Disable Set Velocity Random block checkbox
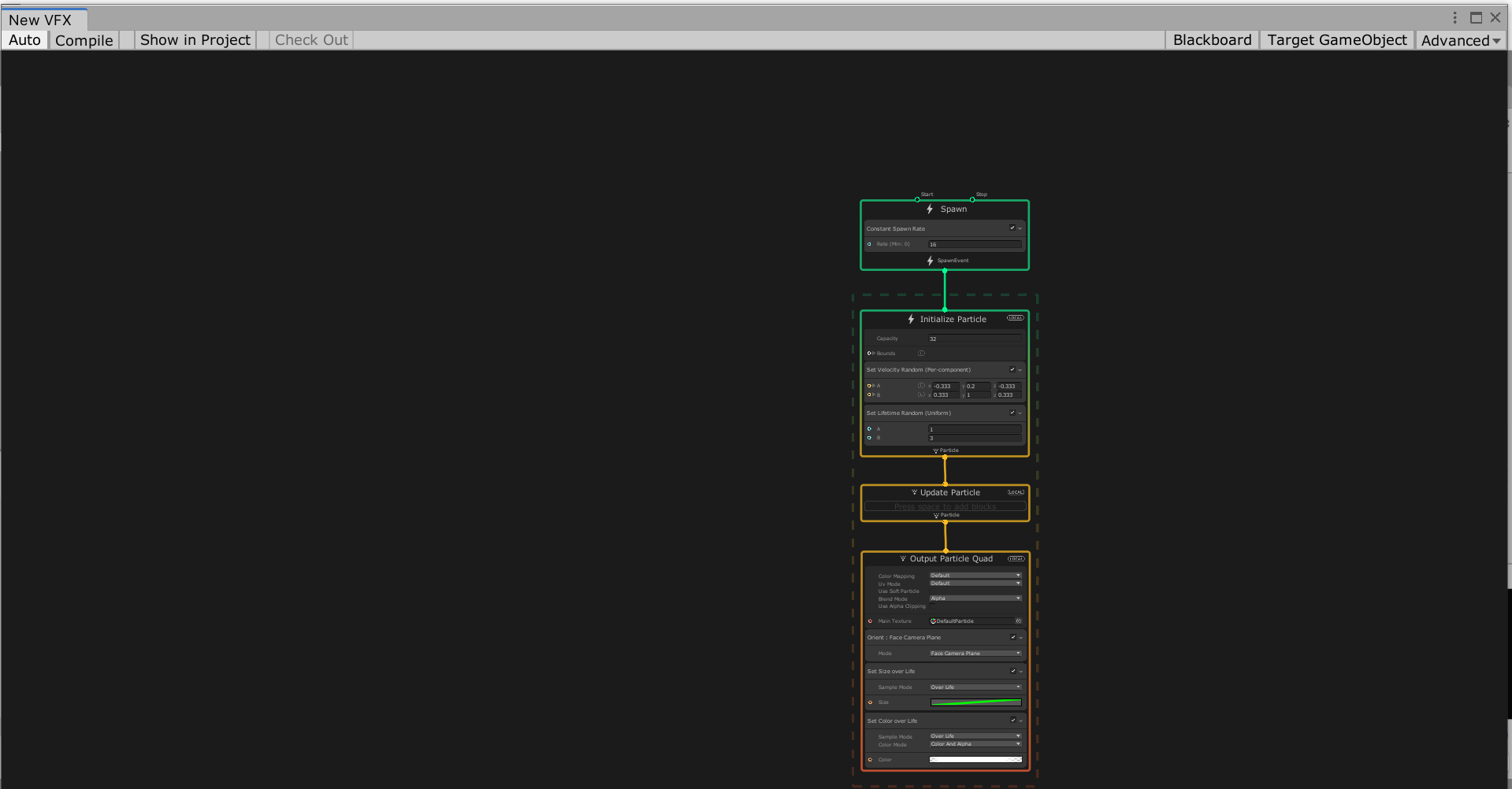The height and width of the screenshot is (789, 1512). pyautogui.click(x=1012, y=369)
